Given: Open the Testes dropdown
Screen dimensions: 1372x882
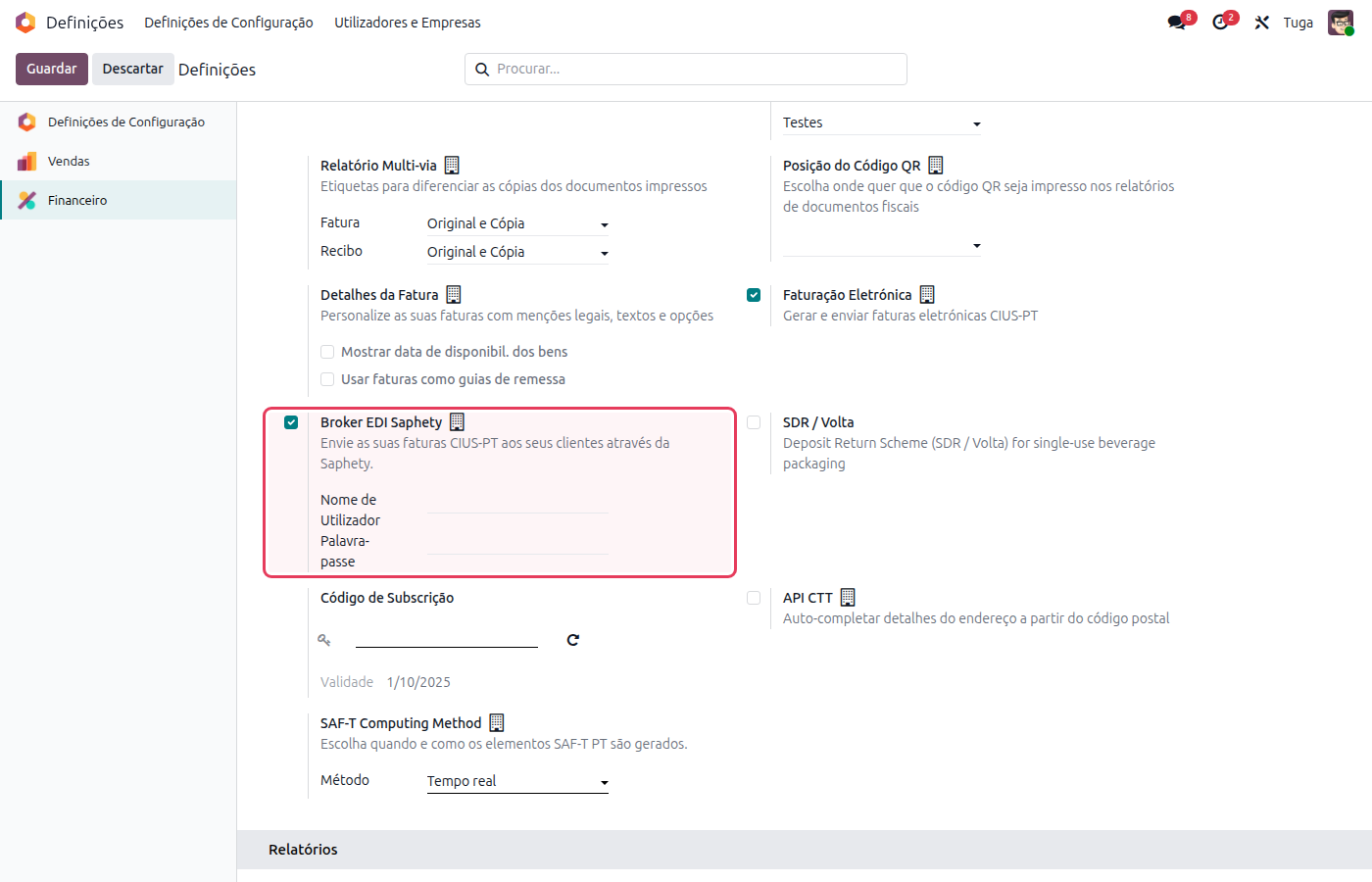Looking at the screenshot, I should (882, 122).
